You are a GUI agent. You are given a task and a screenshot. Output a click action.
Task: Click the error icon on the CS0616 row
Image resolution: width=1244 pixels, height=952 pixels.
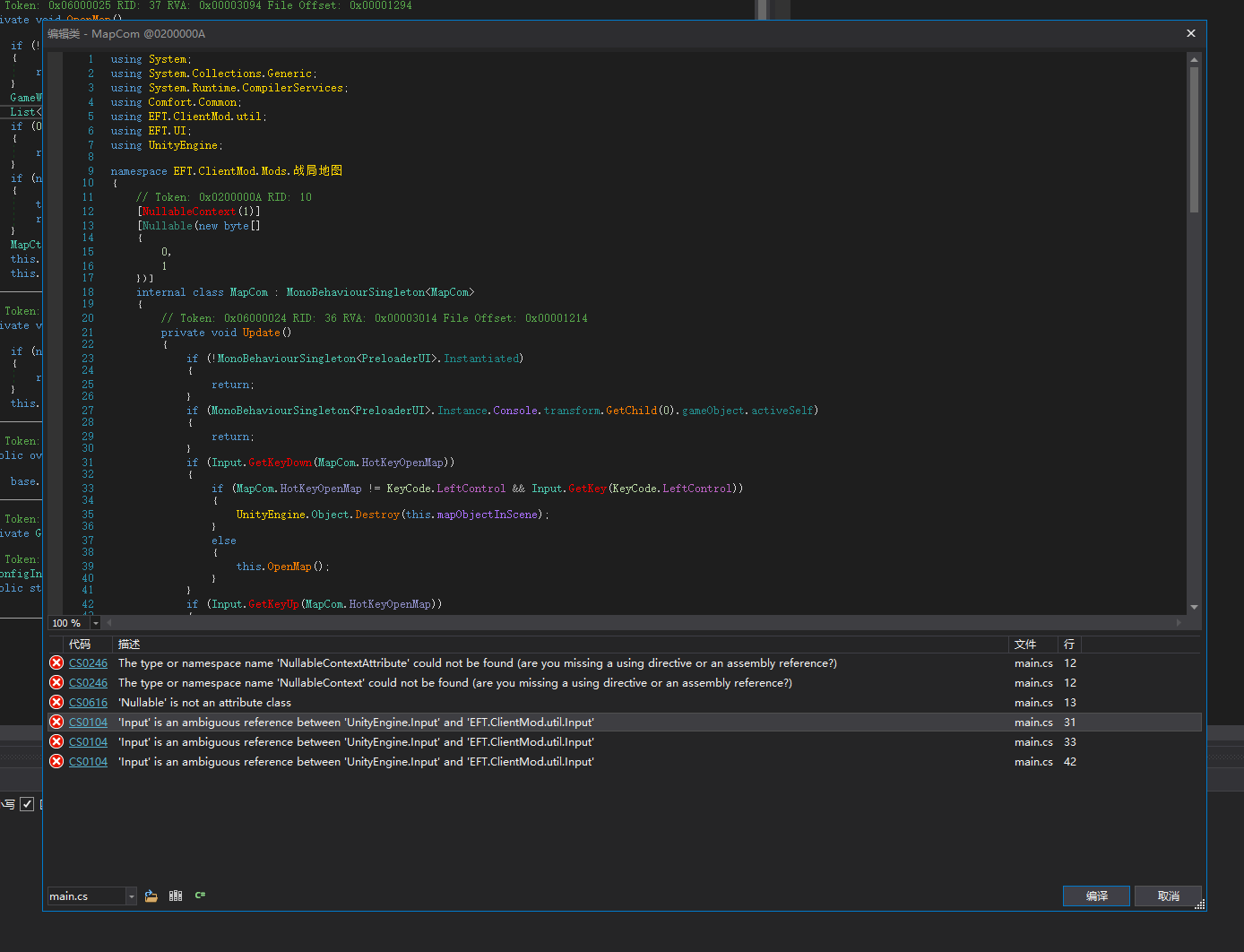tap(56, 703)
